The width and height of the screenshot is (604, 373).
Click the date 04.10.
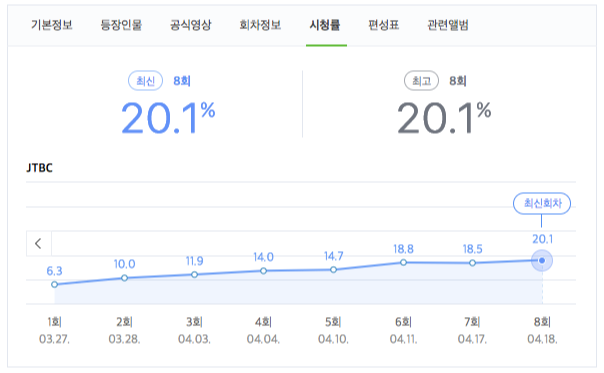click(334, 339)
